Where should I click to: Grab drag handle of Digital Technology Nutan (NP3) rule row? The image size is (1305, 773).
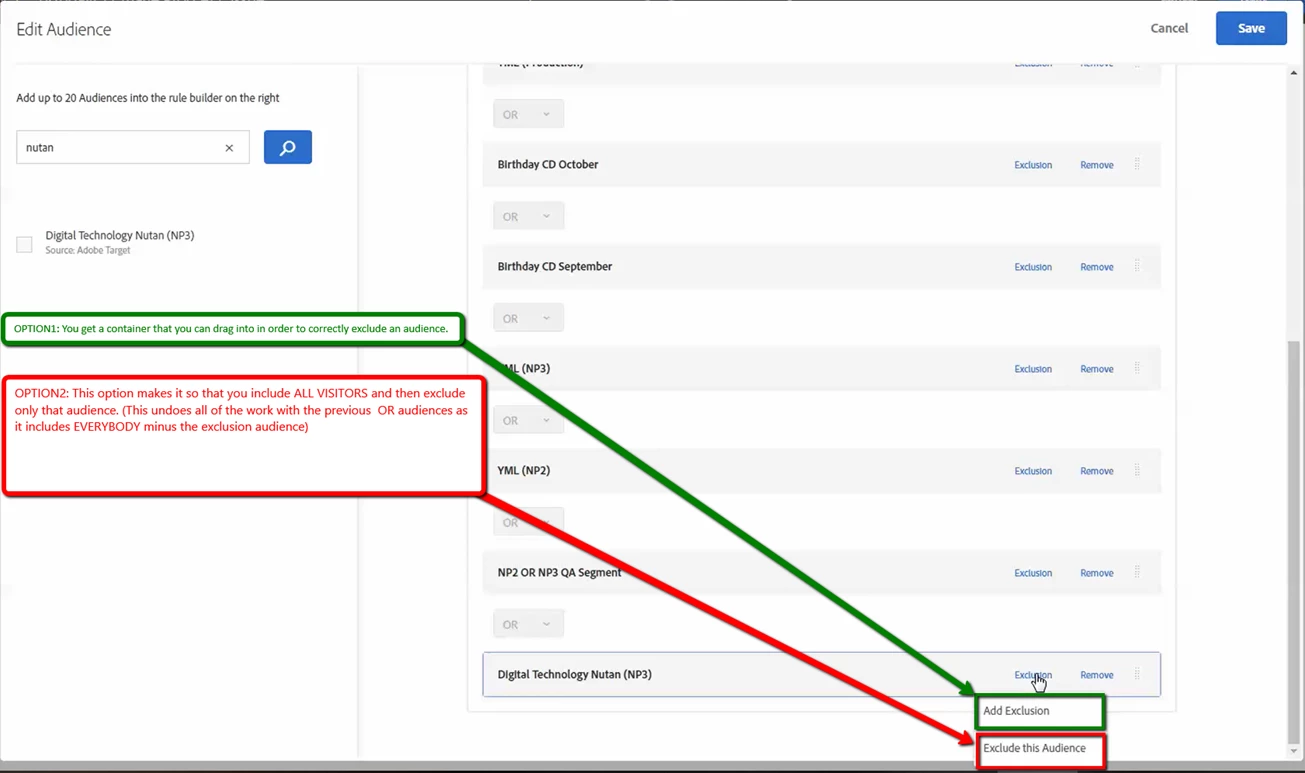point(1137,674)
